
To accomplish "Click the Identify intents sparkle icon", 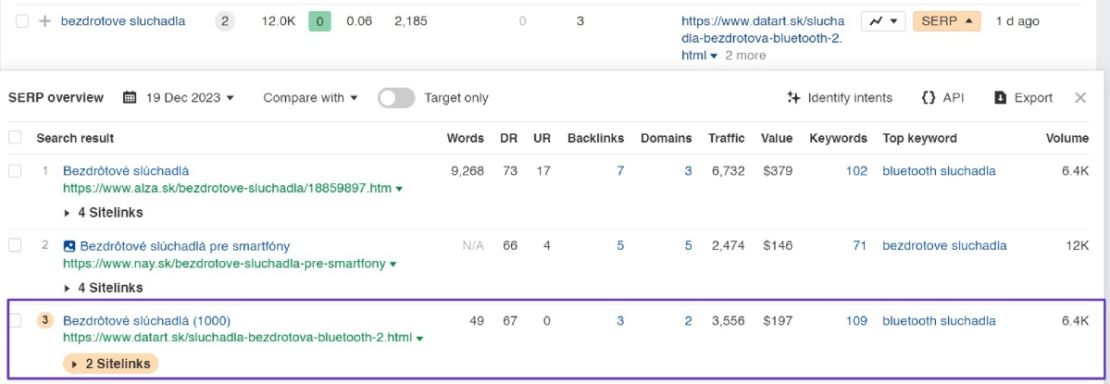I will 794,98.
